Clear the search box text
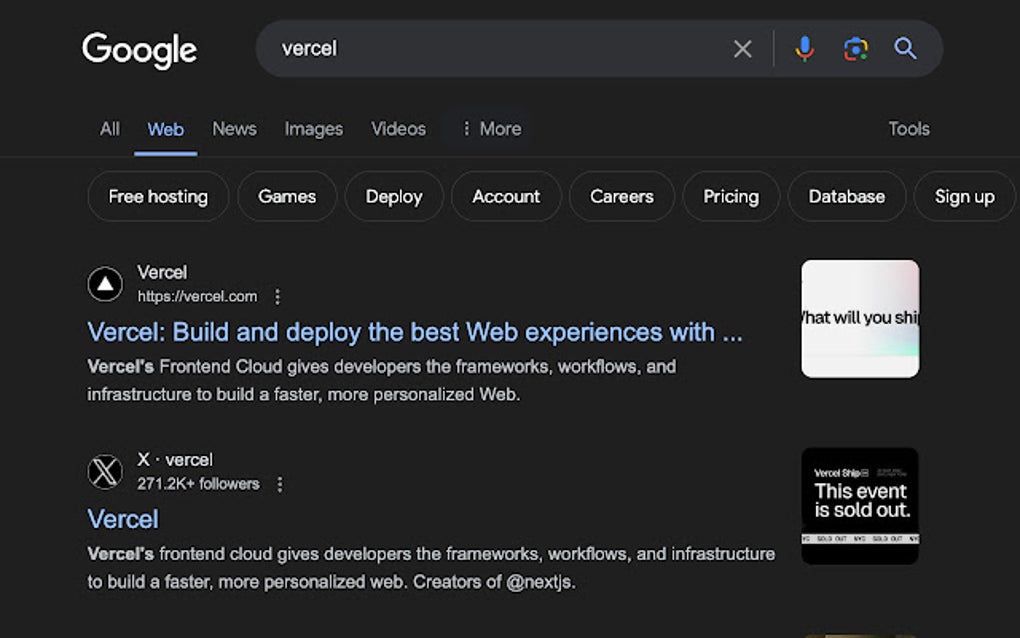Image resolution: width=1020 pixels, height=638 pixels. 742,48
